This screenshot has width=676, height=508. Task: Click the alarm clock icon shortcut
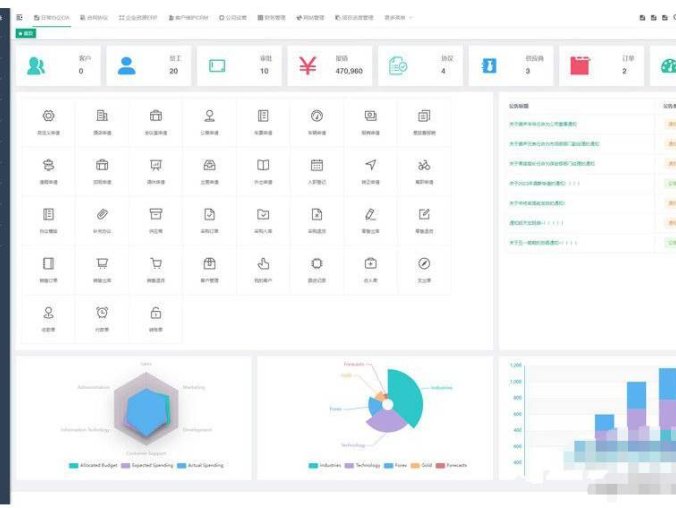coord(102,313)
